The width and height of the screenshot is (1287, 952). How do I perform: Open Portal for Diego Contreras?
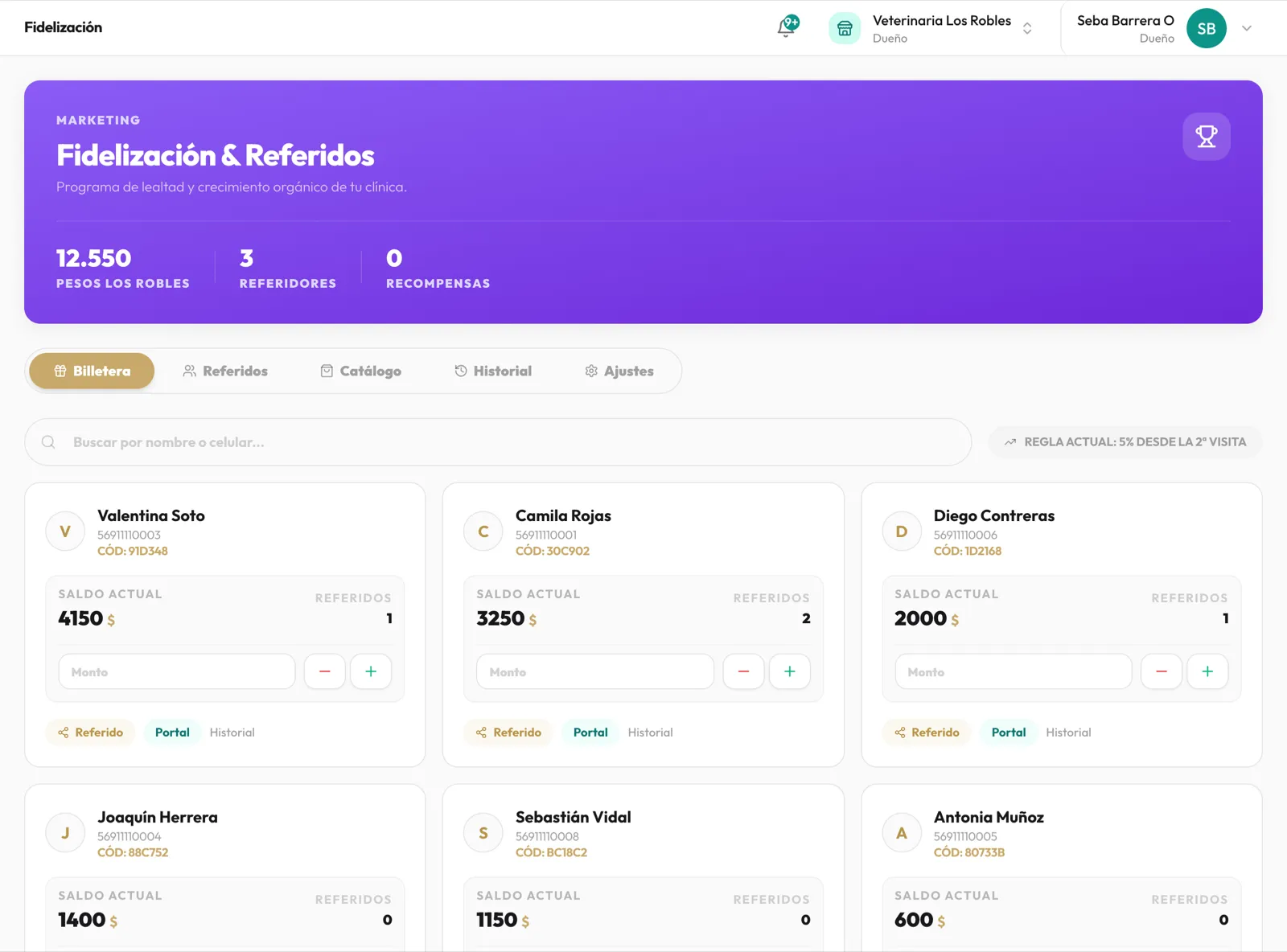tap(1009, 732)
